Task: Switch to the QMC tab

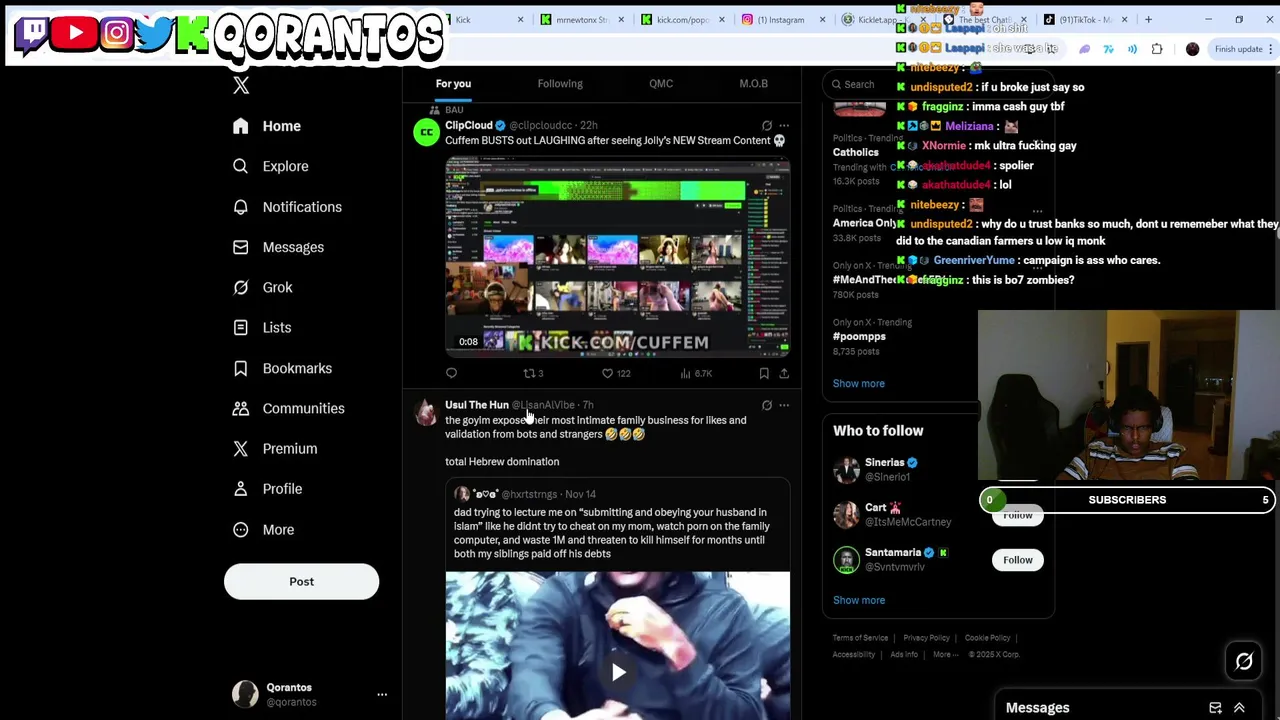Action: (x=661, y=84)
